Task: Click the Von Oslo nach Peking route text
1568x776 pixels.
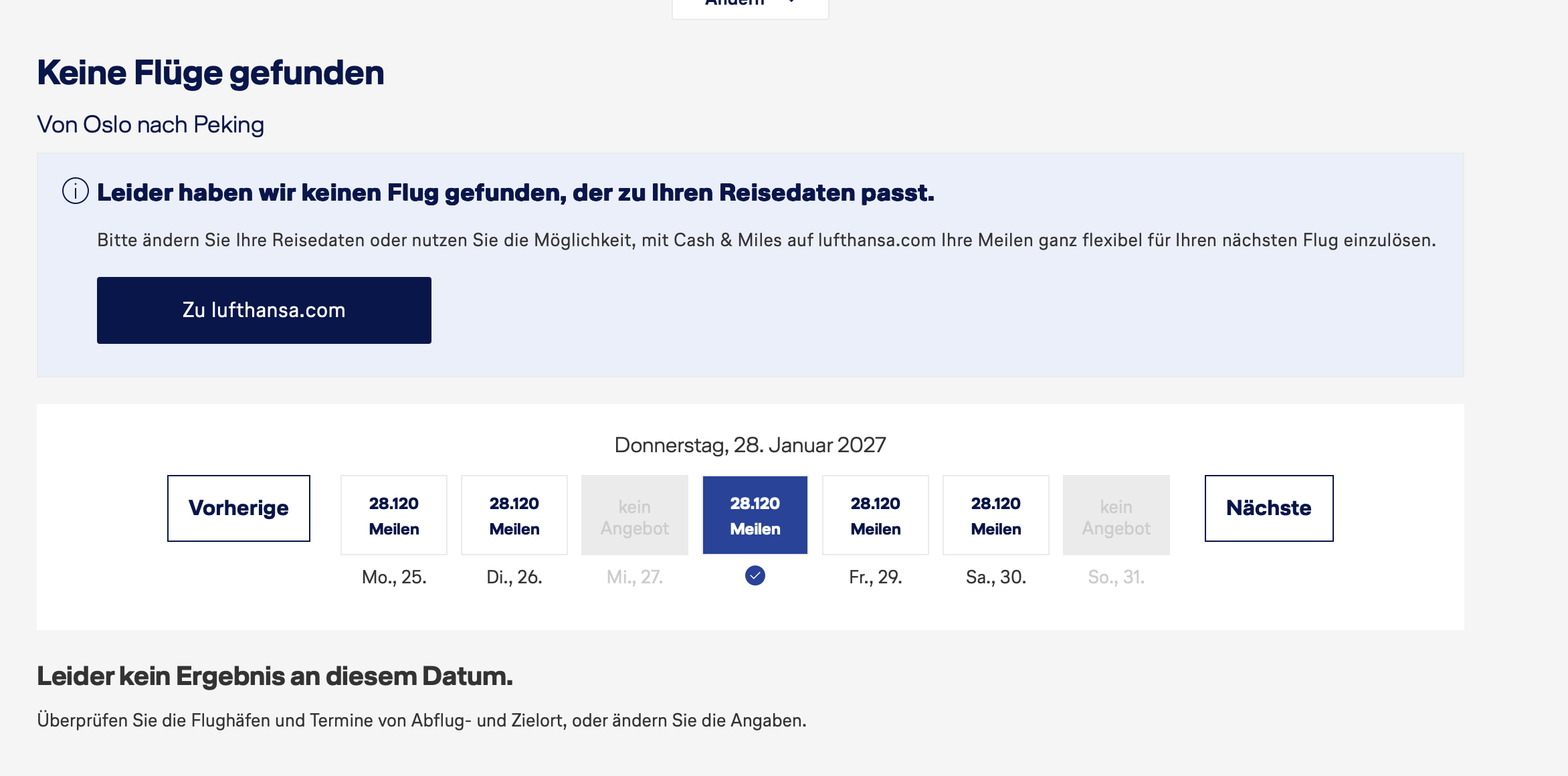Action: tap(151, 125)
